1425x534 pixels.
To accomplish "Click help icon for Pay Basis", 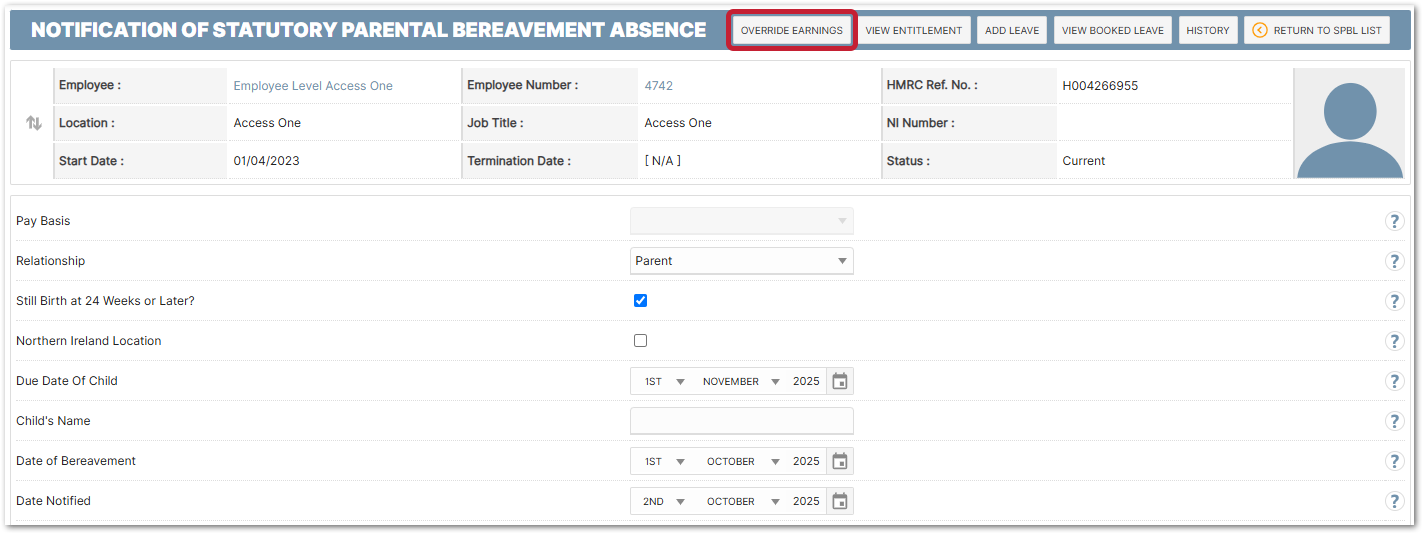I will 1394,221.
